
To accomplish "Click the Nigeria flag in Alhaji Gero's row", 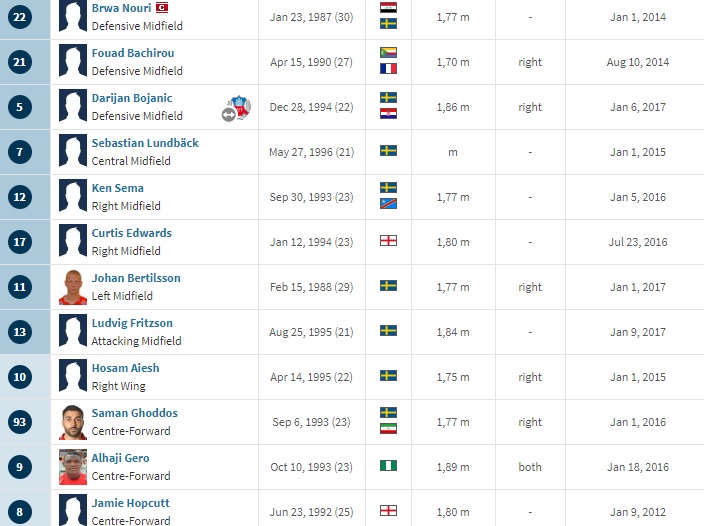I will [x=389, y=466].
